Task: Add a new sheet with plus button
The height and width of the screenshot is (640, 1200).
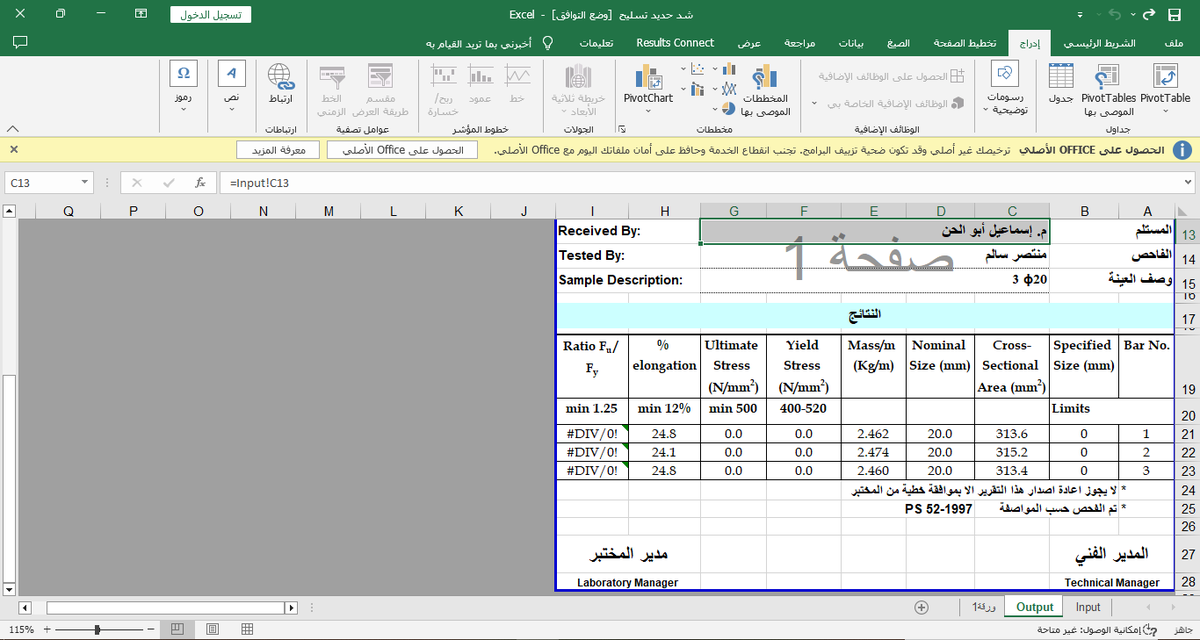Action: click(922, 607)
